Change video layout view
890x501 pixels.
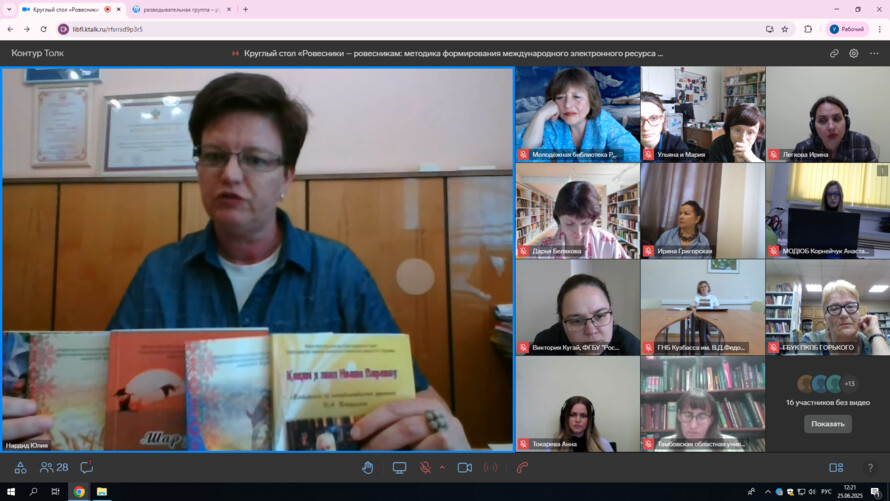[x=836, y=467]
